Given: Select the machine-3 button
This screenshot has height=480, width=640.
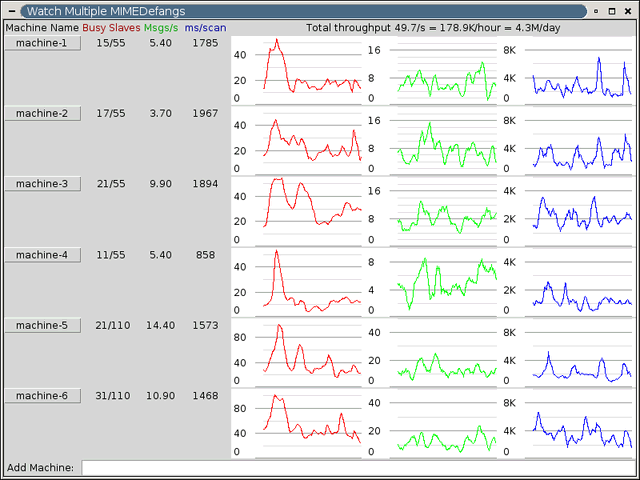Looking at the screenshot, I should pos(42,184).
